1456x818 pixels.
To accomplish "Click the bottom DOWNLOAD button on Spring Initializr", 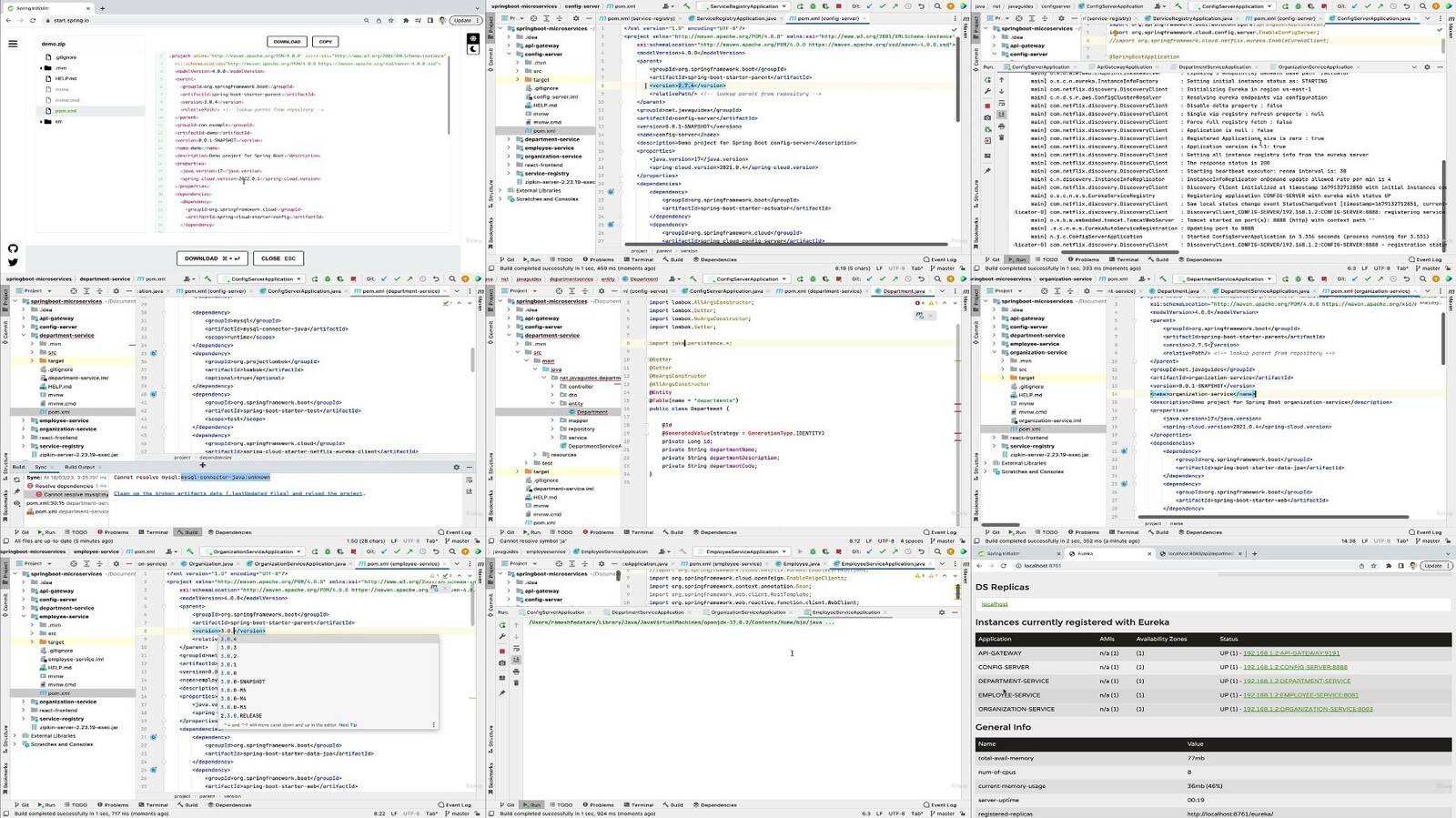I will click(211, 258).
